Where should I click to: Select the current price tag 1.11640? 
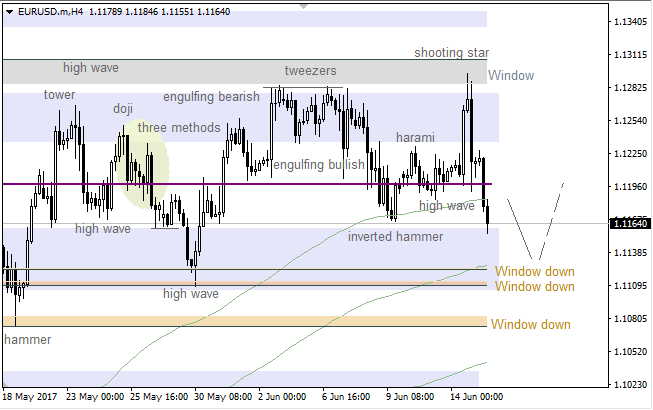coord(631,223)
